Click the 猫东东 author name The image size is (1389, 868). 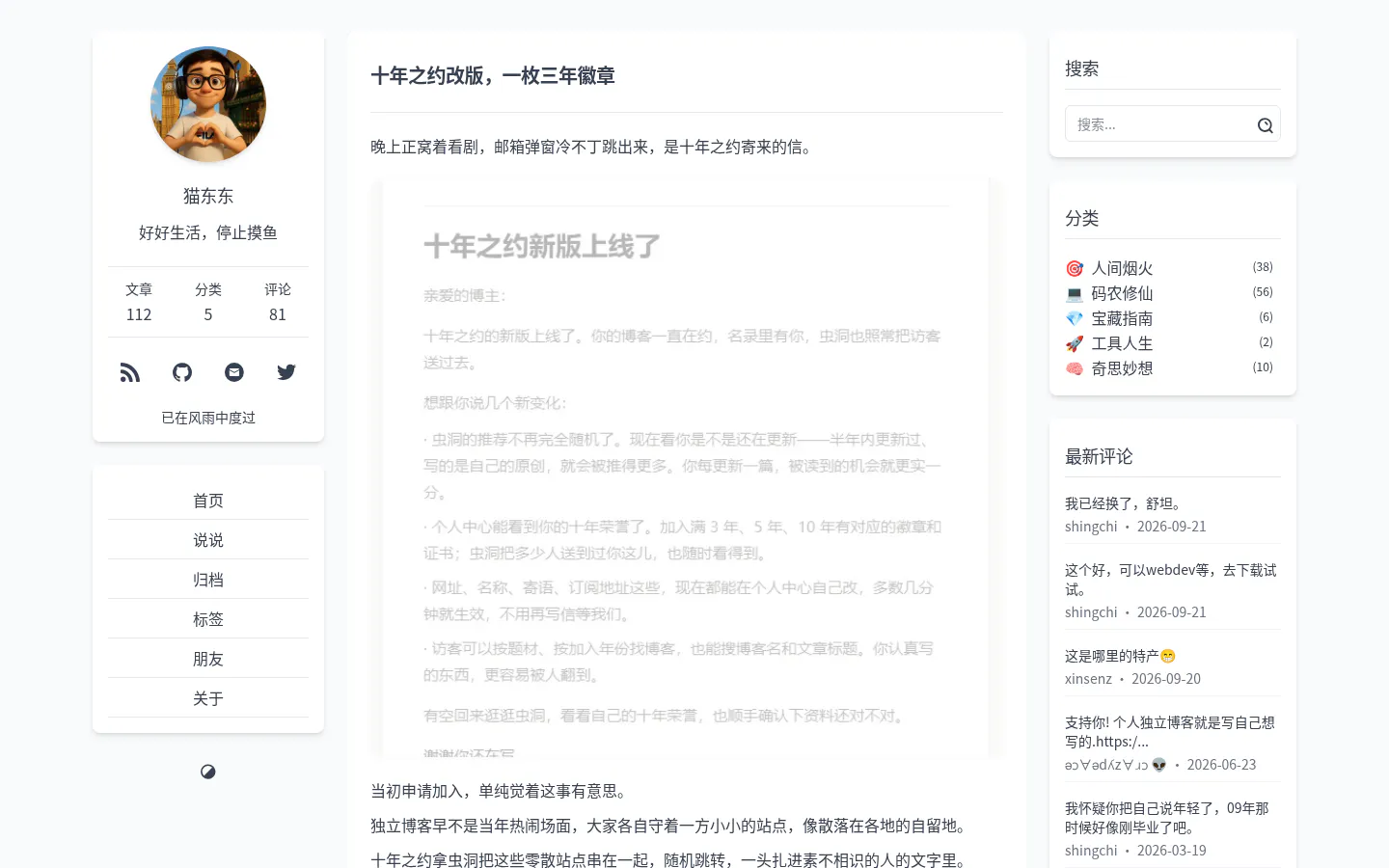208,196
